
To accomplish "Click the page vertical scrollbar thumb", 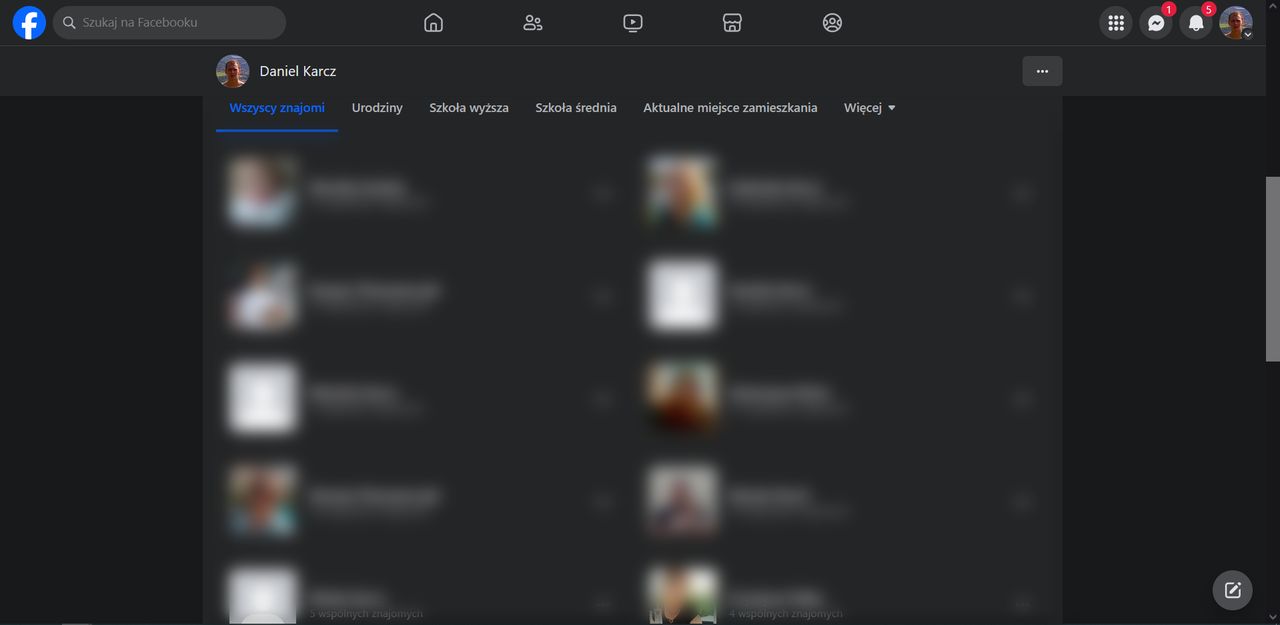I will [x=1273, y=269].
